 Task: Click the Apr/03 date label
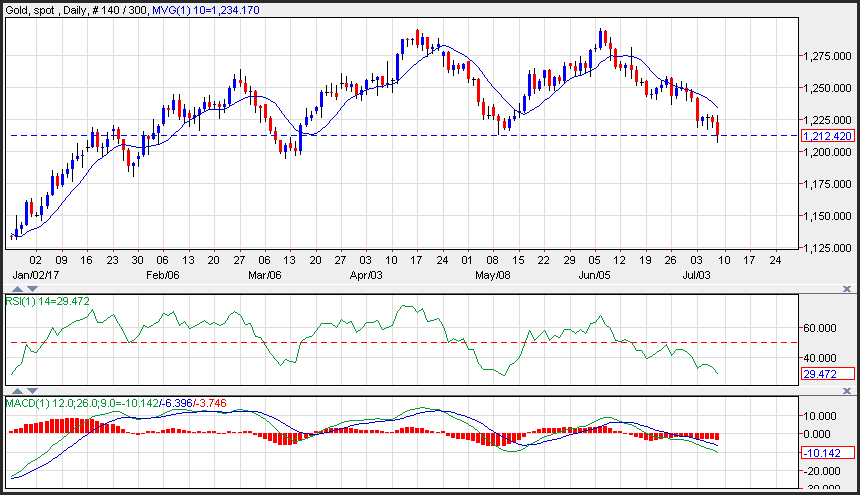coord(367,274)
